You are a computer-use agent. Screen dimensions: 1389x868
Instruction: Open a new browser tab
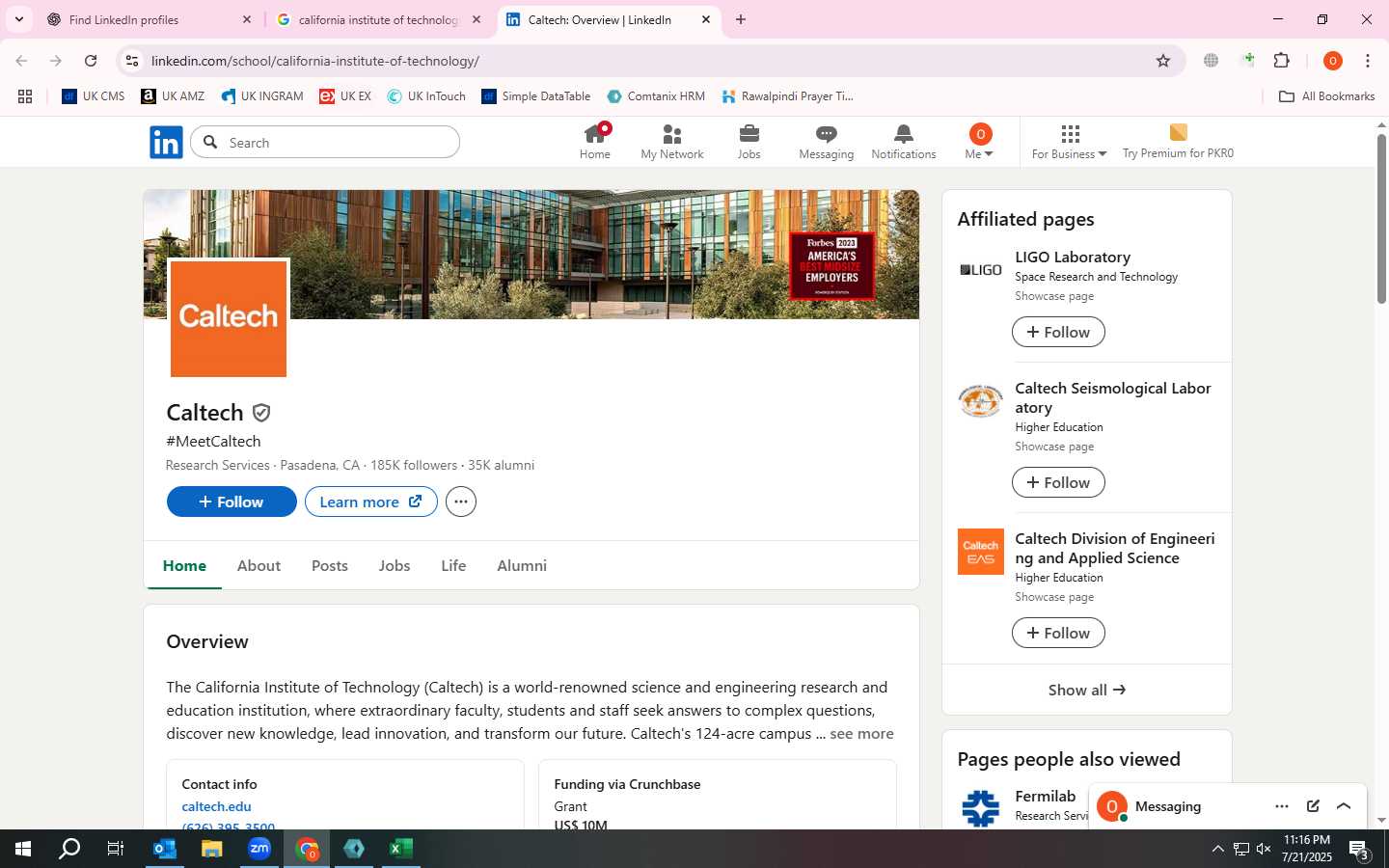pyautogui.click(x=741, y=19)
